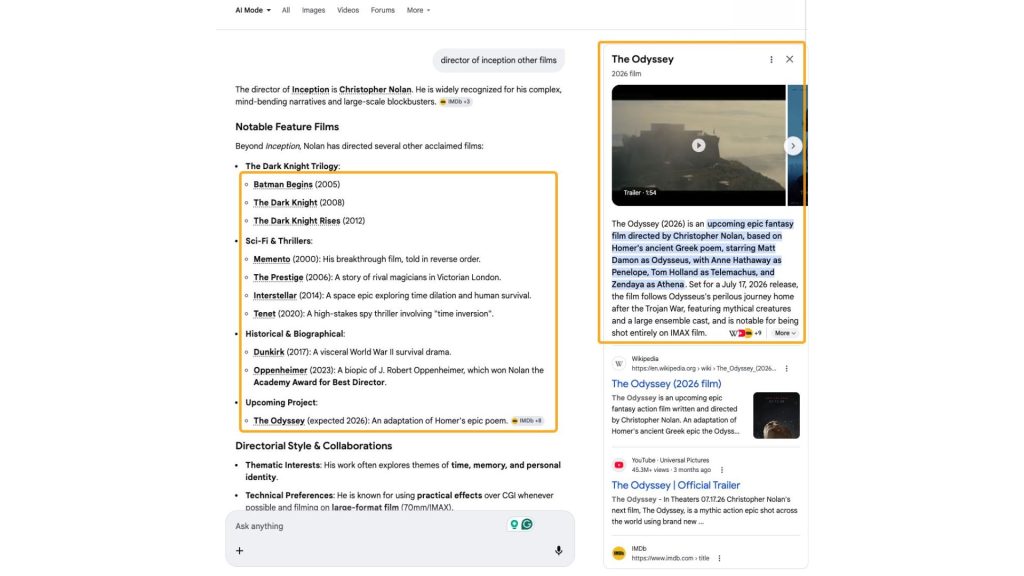Open the Memento film link
The width and height of the screenshot is (1024, 576).
[272, 259]
